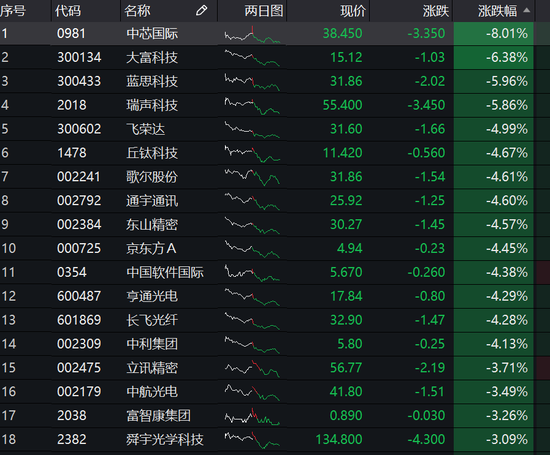Open the two-day chart for 丘钛科技
550x455 pixels.
(x=252, y=153)
